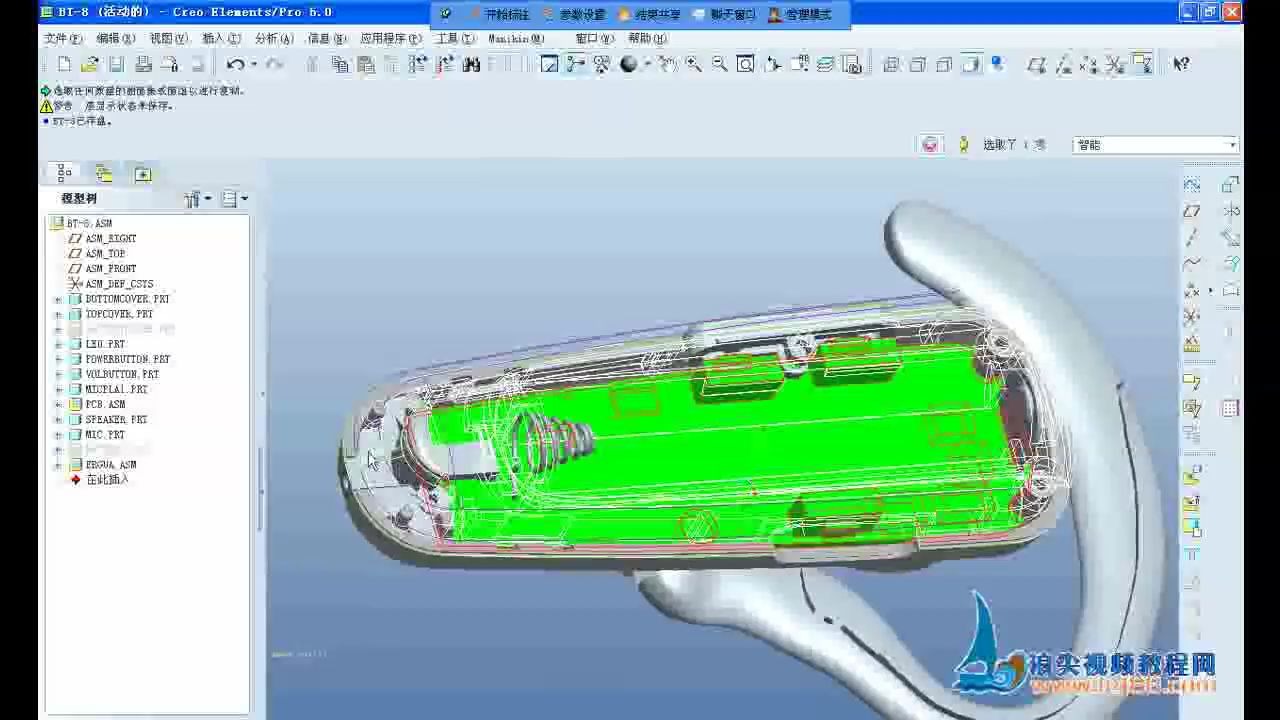Viewport: 1280px width, 720px height.
Task: Click the Regenerate model icon
Action: pos(418,64)
